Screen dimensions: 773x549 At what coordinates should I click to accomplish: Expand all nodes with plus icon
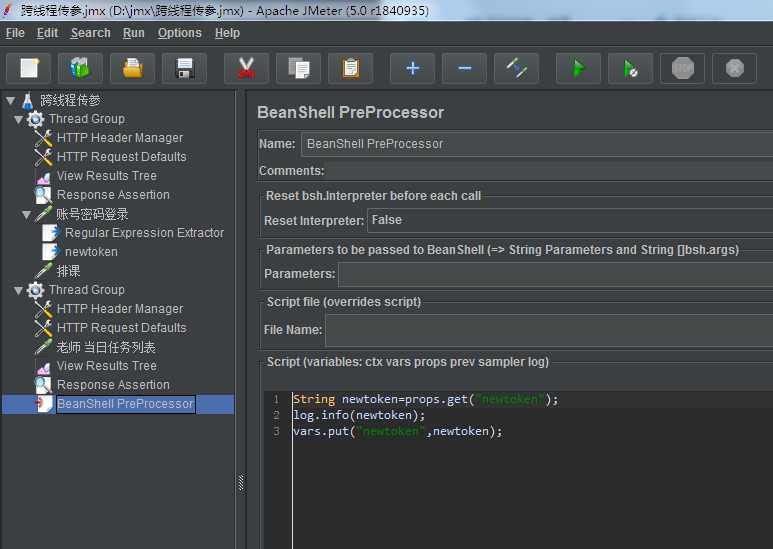point(413,68)
